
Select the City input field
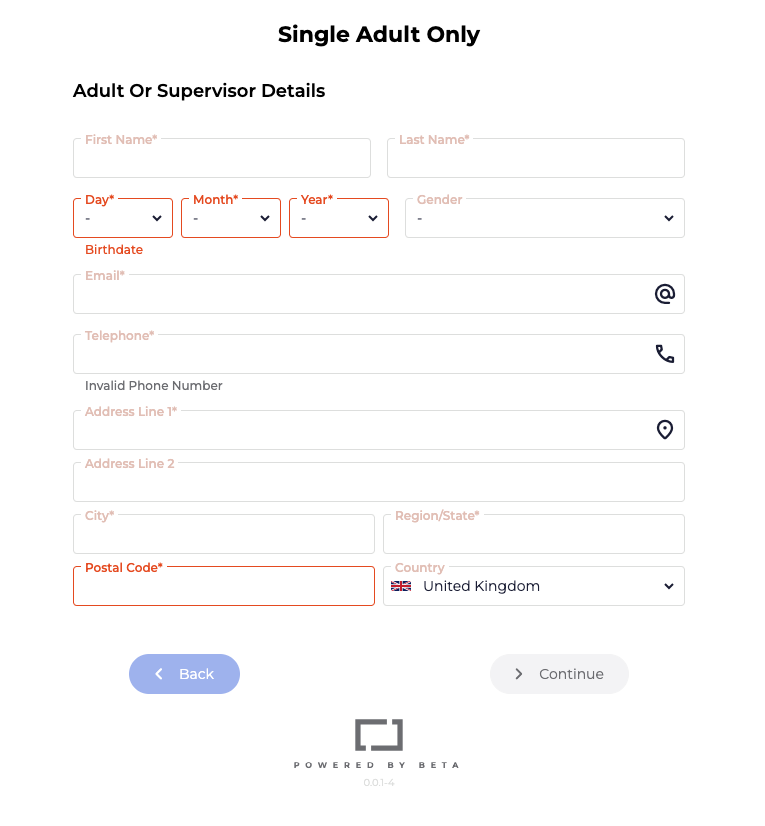pos(224,535)
